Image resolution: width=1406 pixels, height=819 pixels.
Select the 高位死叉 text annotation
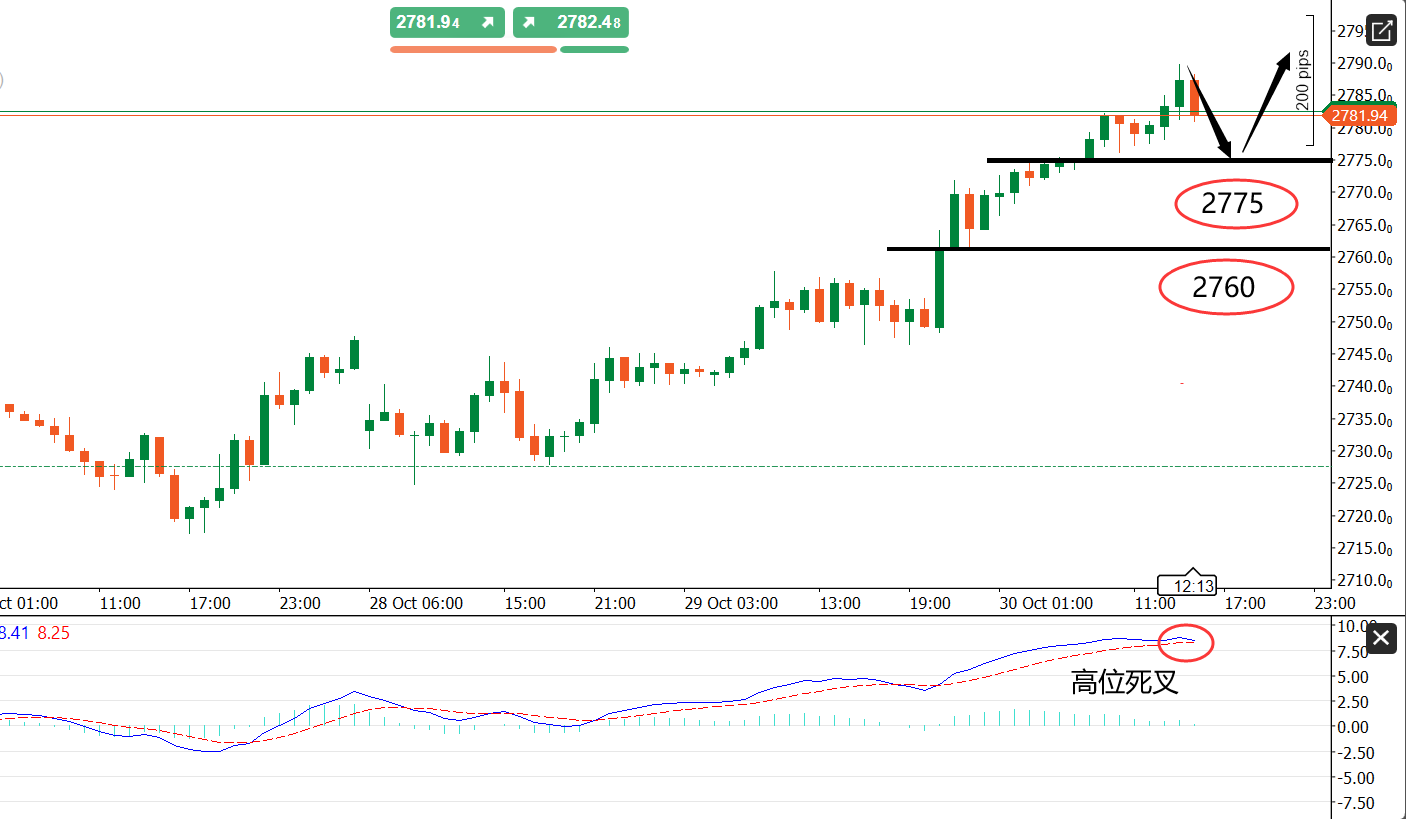tap(1124, 683)
